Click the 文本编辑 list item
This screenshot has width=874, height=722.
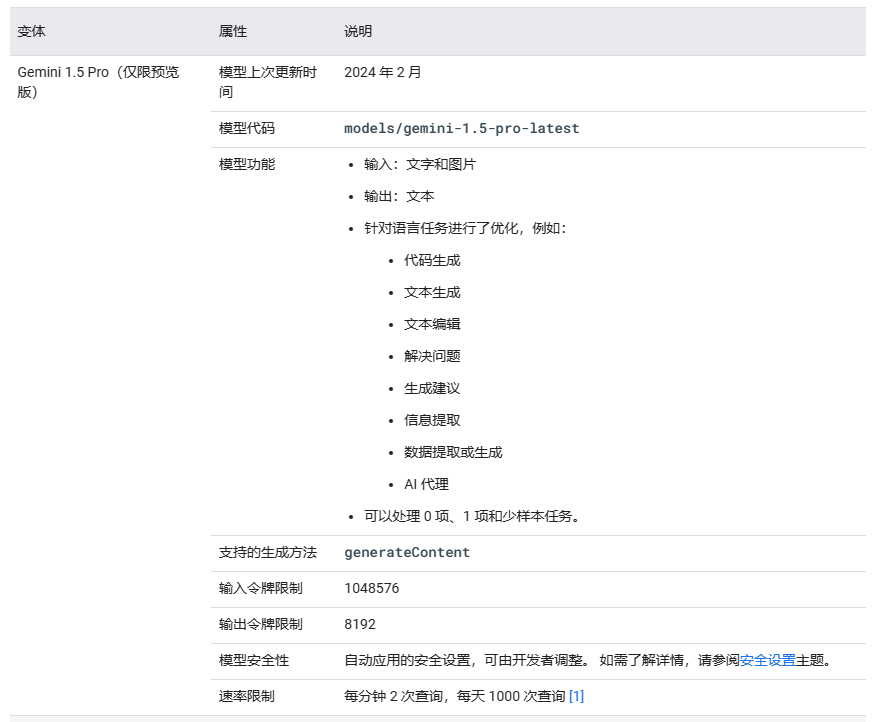[432, 324]
